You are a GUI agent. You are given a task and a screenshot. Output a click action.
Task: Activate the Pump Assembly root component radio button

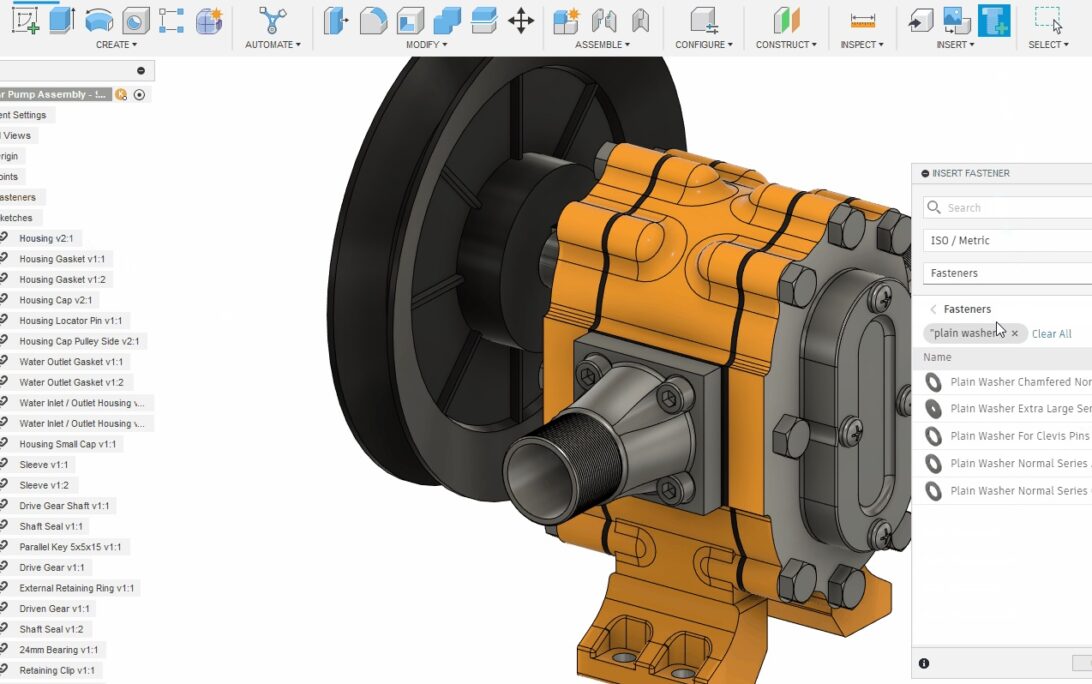click(139, 95)
